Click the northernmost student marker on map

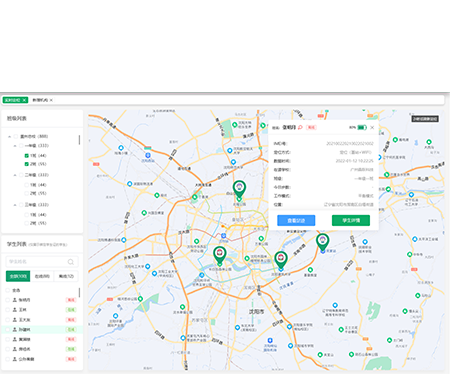click(x=239, y=189)
